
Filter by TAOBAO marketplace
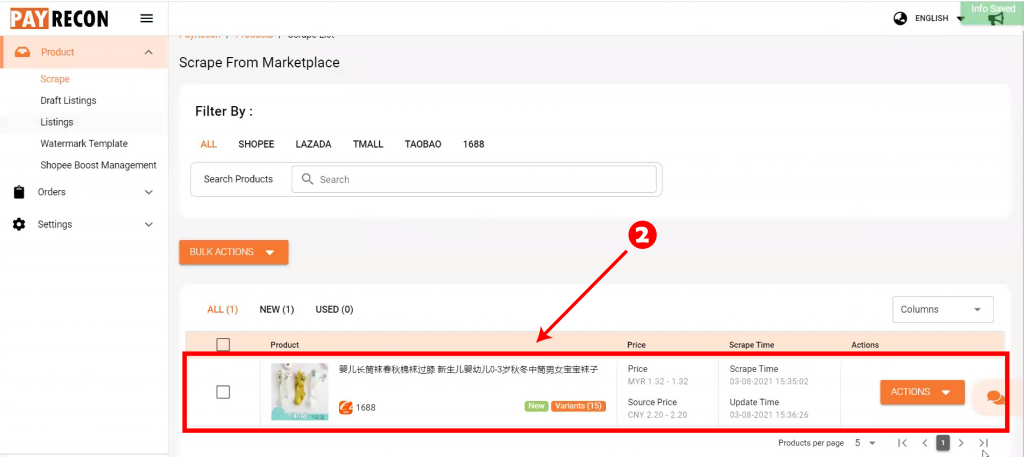pos(423,144)
